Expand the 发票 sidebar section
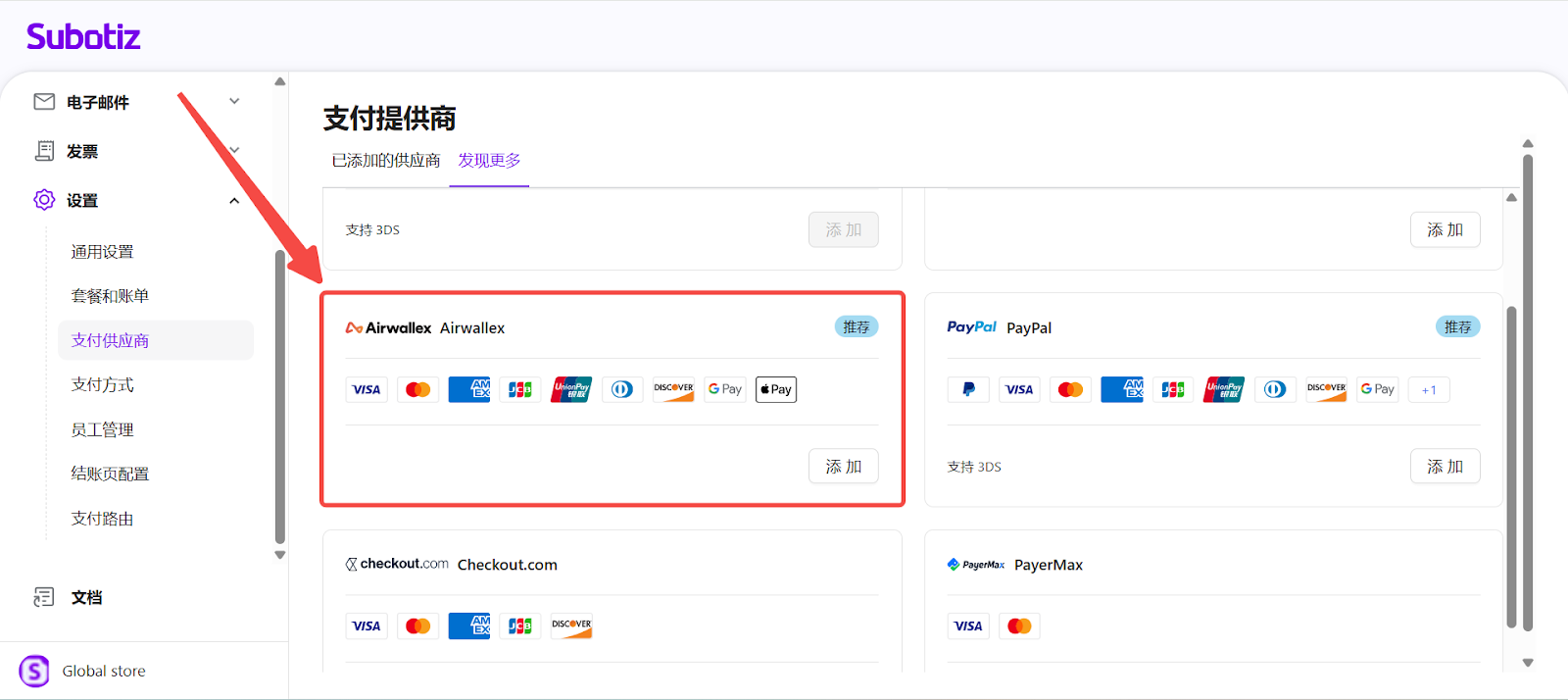This screenshot has height=700, width=1568. (234, 150)
